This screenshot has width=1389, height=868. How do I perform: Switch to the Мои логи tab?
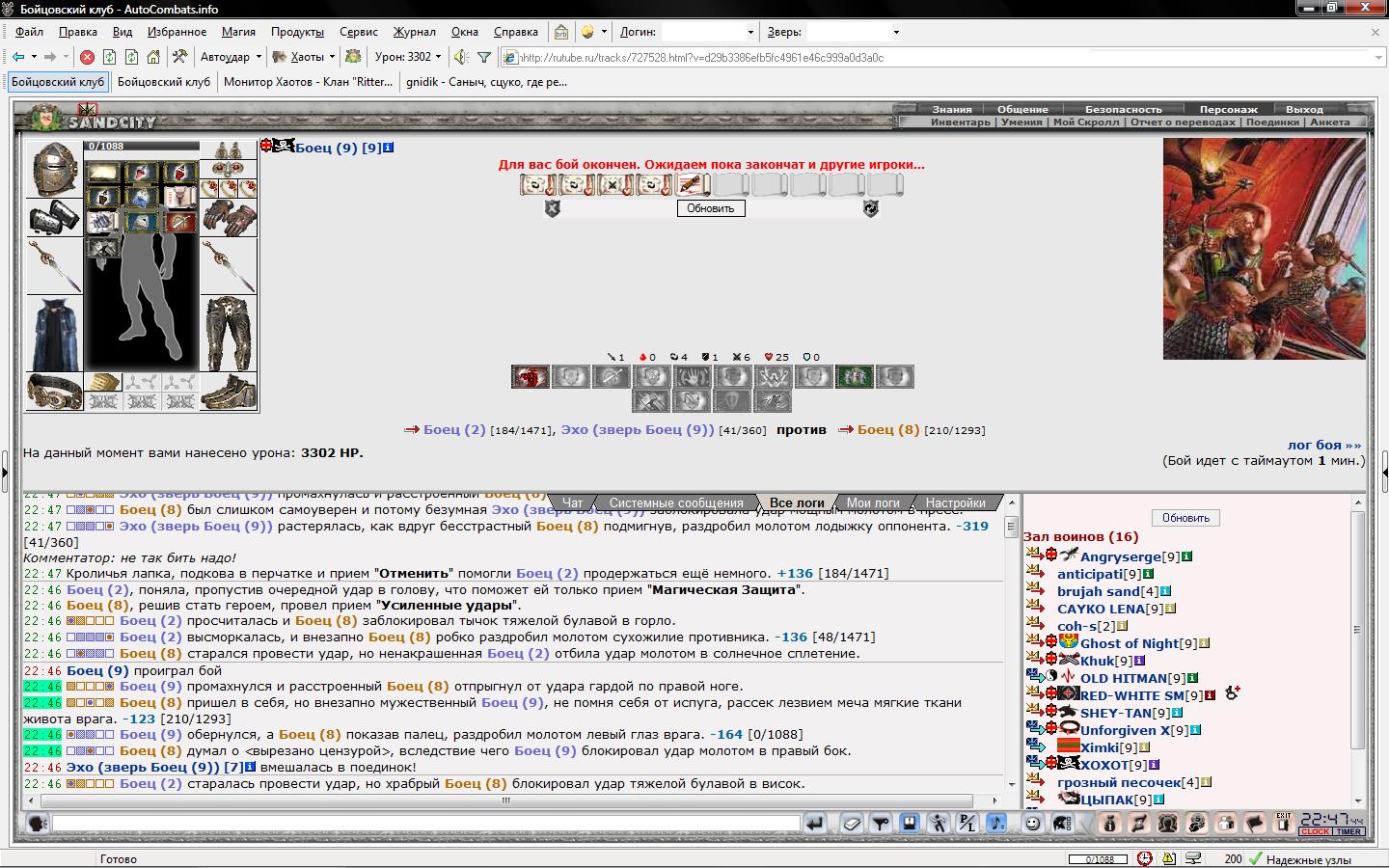click(x=873, y=502)
